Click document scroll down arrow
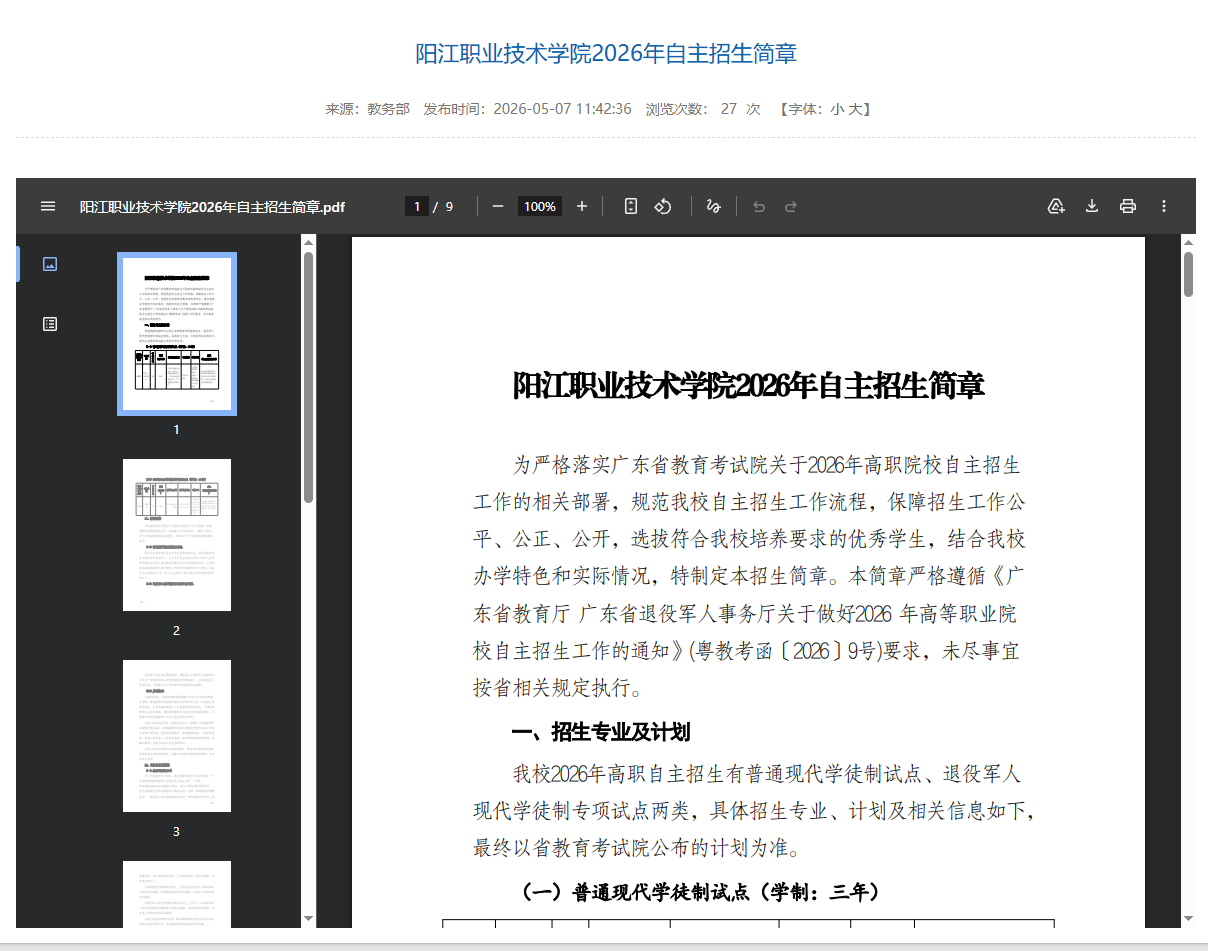Screen dimensions: 1208x951 1188,918
